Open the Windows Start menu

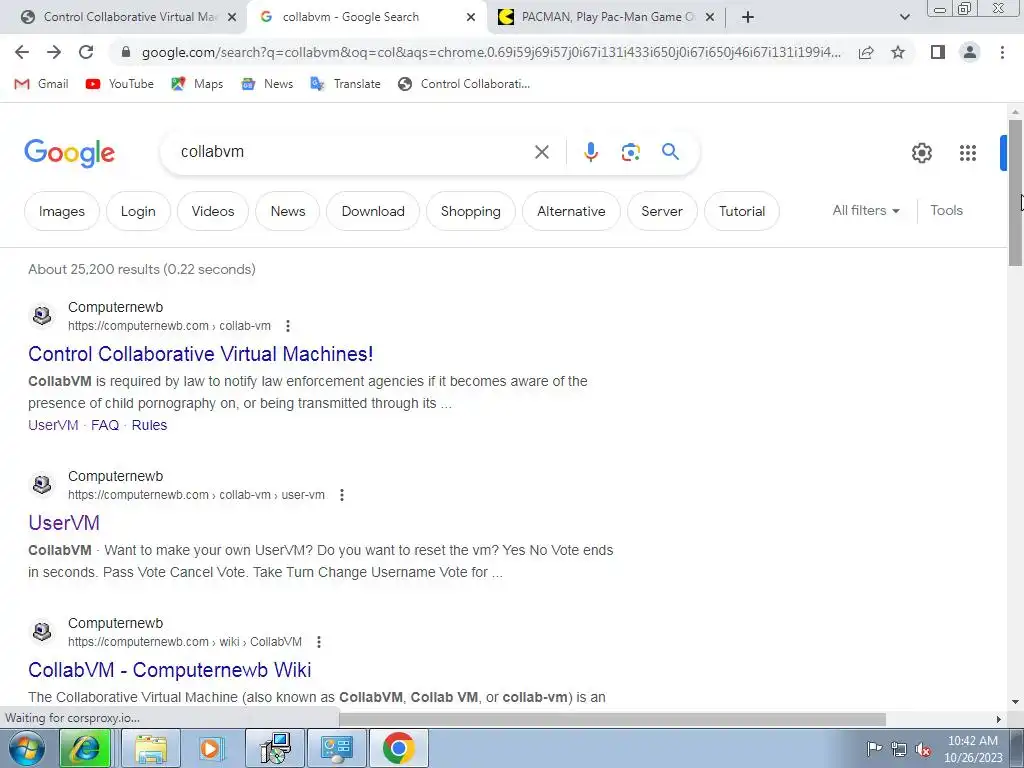27,748
